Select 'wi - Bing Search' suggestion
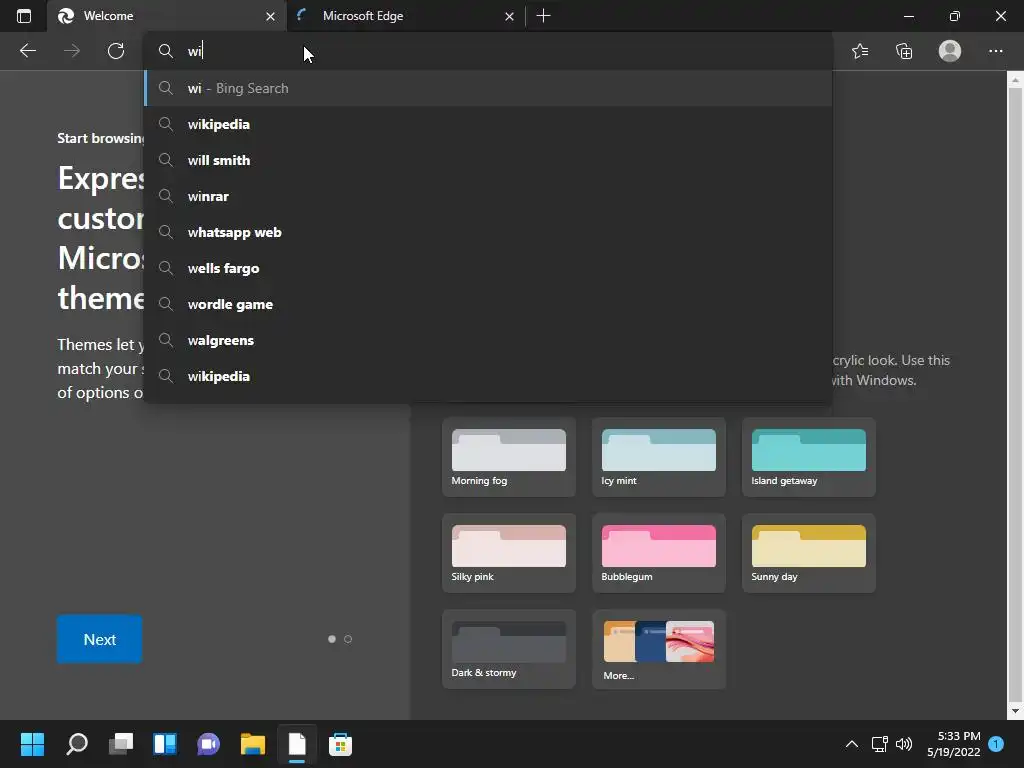This screenshot has width=1024, height=768. [488, 88]
